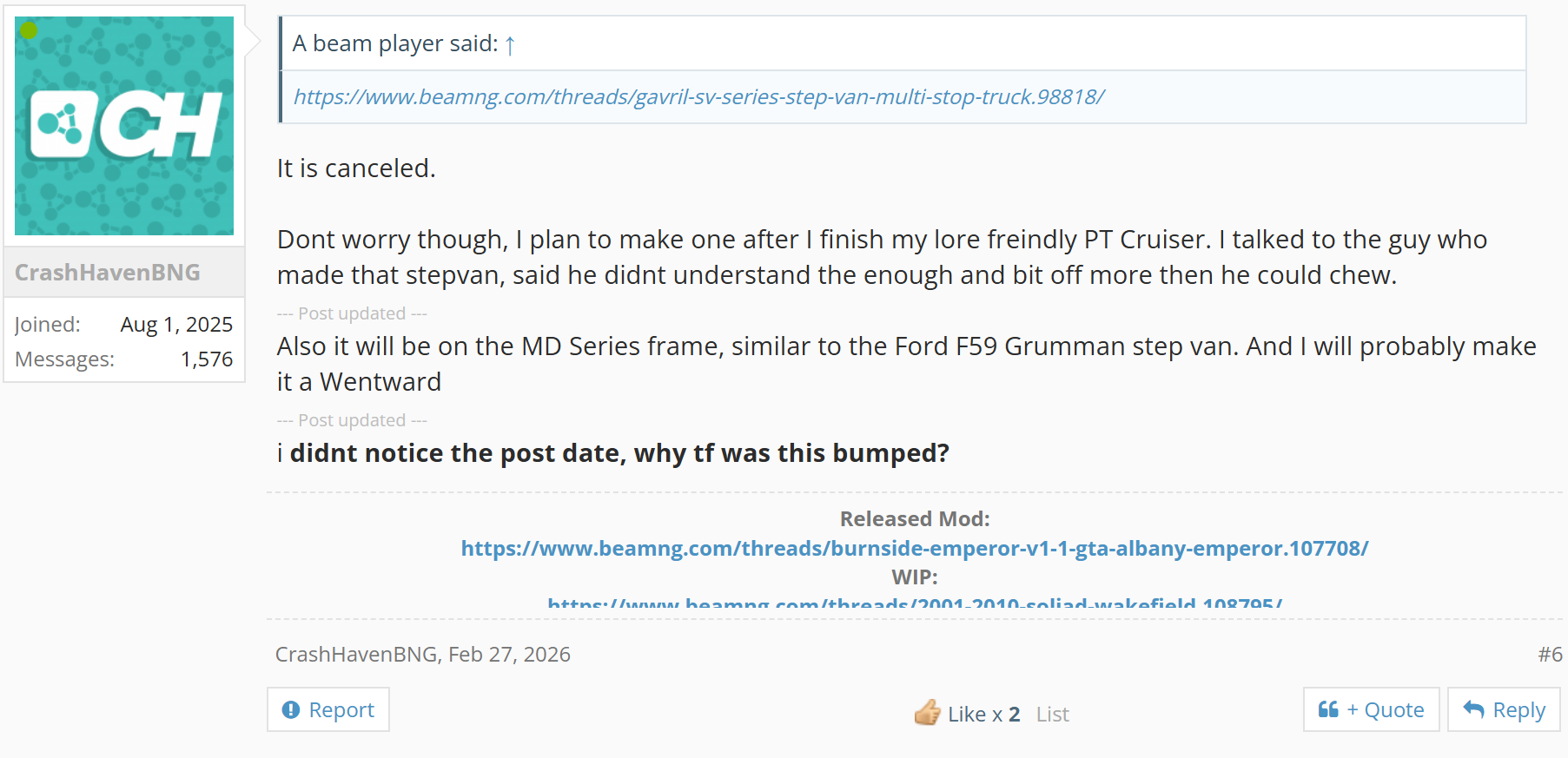This screenshot has width=1568, height=758.
Task: View the 1,576 messages count
Action: pos(207,359)
